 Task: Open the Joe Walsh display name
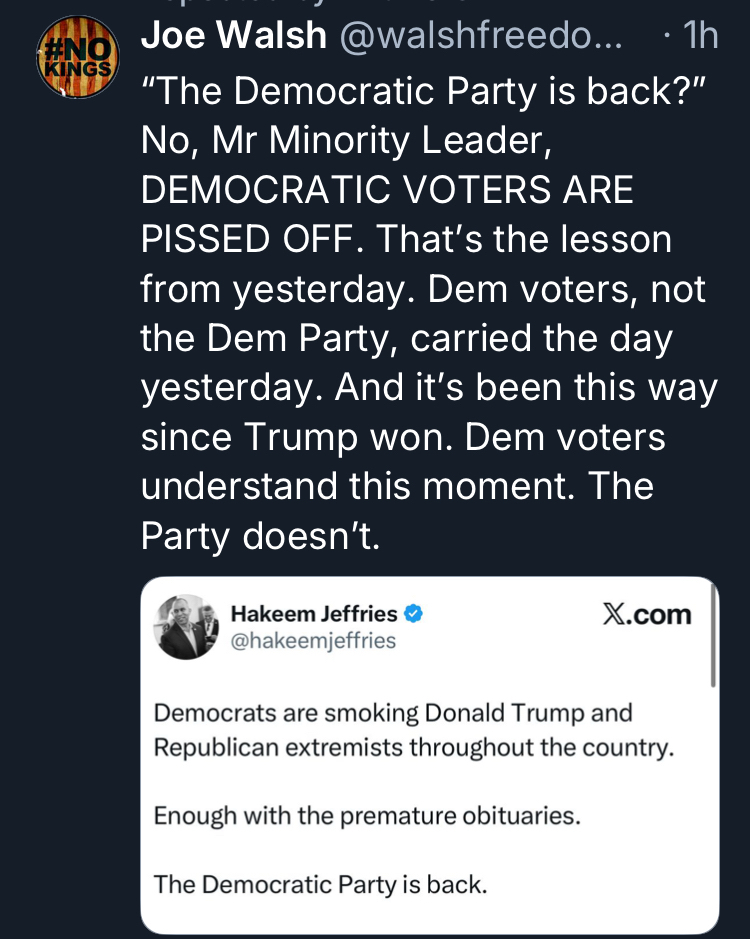click(234, 36)
